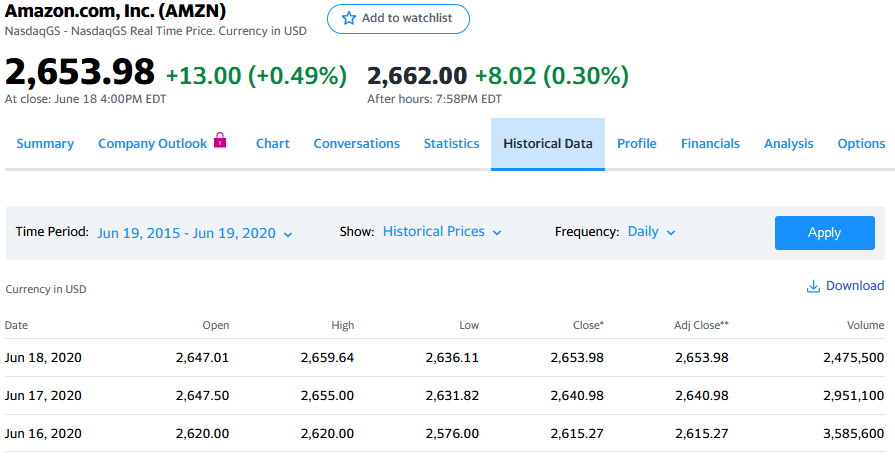Click the Download link text
This screenshot has height=457, width=895.
[854, 286]
